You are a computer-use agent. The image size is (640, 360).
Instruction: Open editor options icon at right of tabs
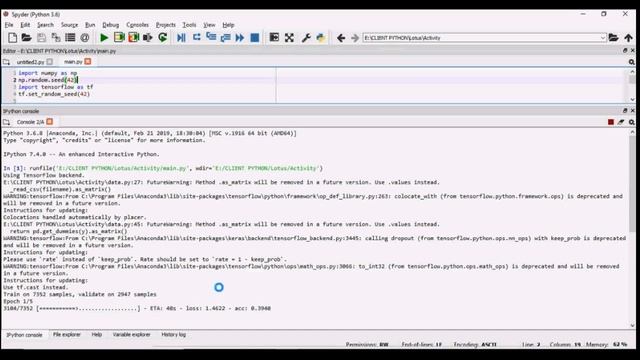click(631, 62)
